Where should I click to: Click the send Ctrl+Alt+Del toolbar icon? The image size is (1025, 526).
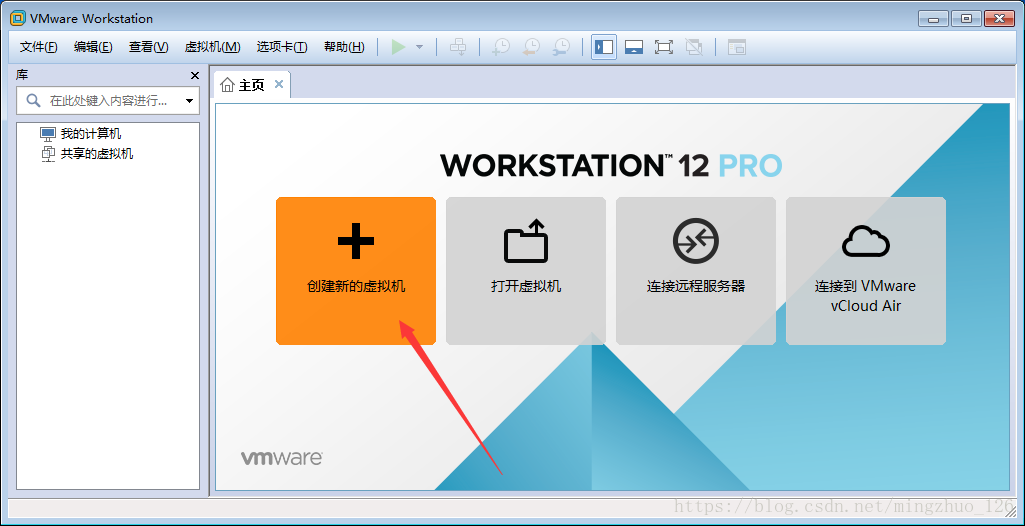click(x=459, y=47)
